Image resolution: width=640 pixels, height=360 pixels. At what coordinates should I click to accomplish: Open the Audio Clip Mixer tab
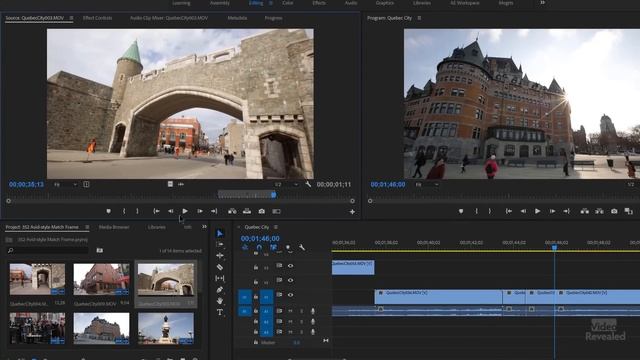click(169, 18)
